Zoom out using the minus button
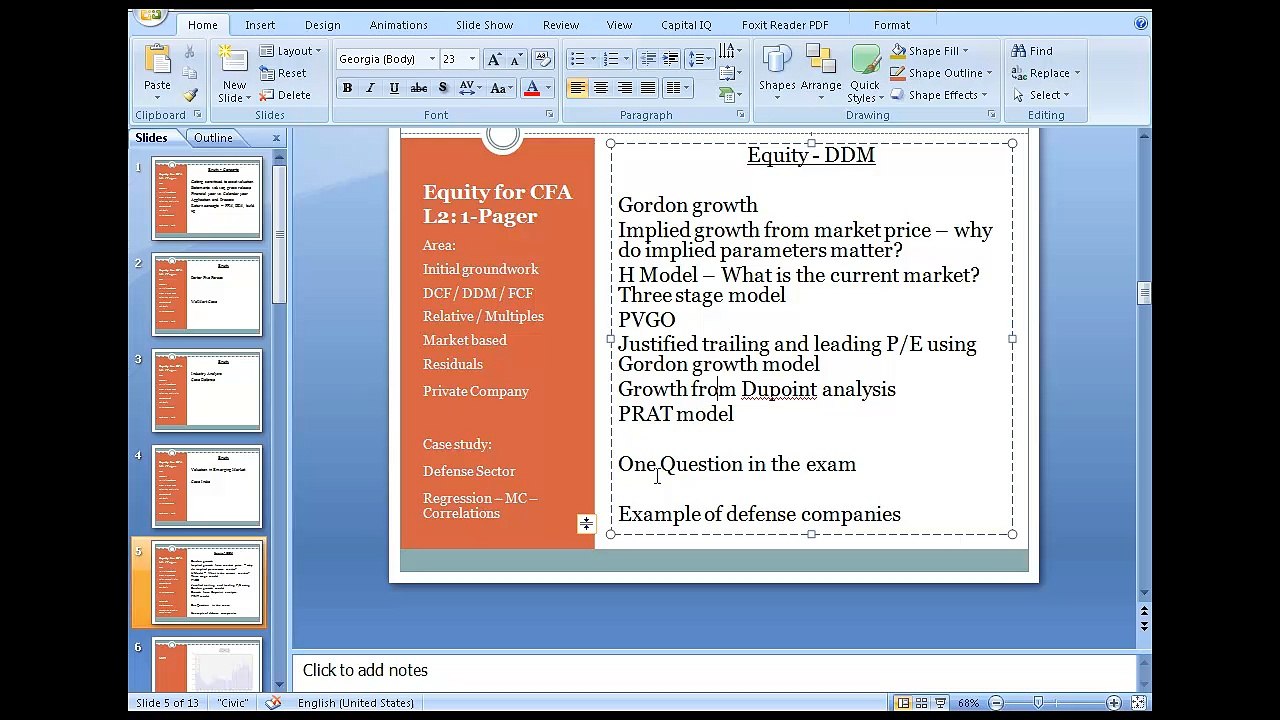Viewport: 1280px width, 720px height. click(x=996, y=703)
